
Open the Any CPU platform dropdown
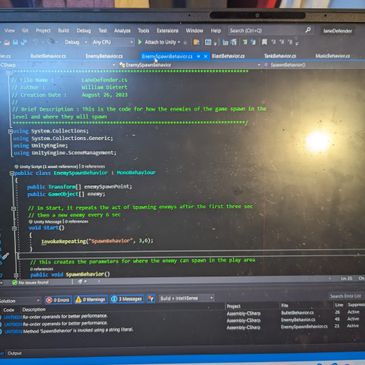point(112,42)
